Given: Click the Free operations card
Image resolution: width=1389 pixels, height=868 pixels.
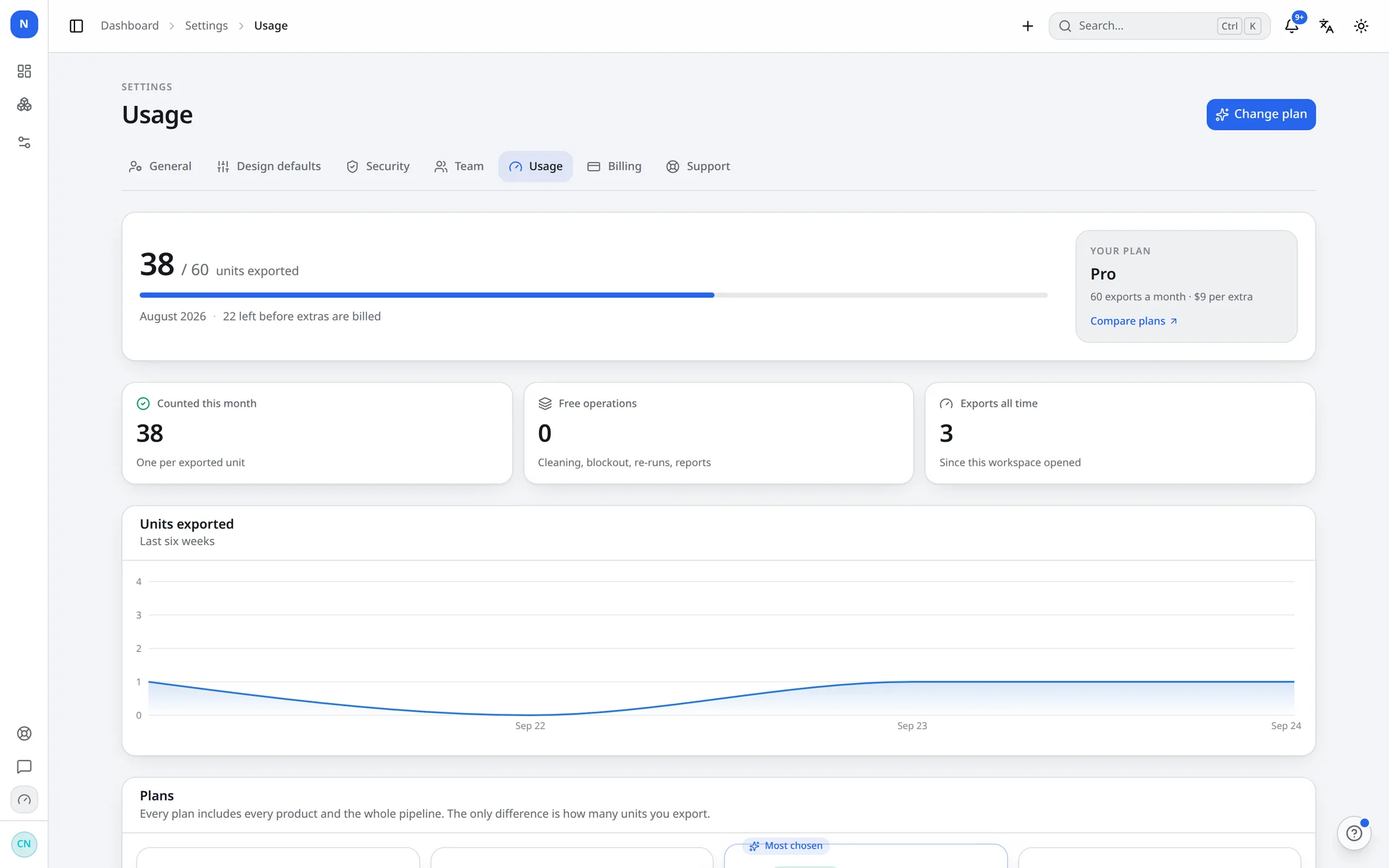Looking at the screenshot, I should tap(718, 433).
